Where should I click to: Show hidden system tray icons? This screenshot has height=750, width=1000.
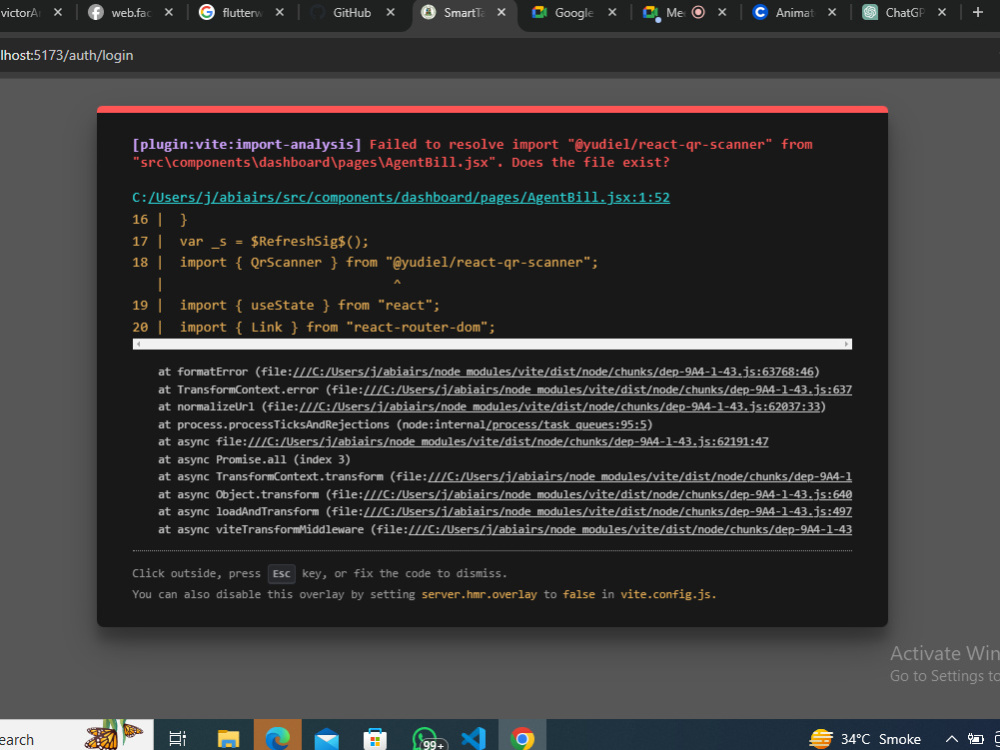point(952,739)
